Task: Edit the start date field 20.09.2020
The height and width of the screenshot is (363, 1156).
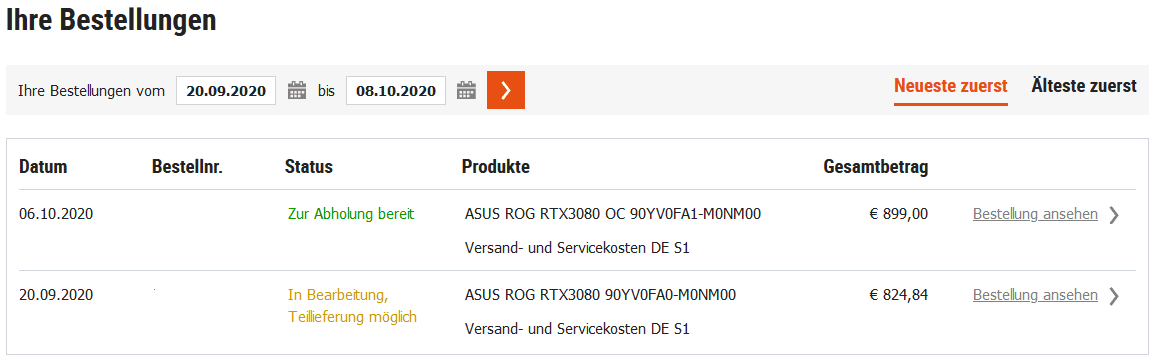Action: [x=226, y=91]
